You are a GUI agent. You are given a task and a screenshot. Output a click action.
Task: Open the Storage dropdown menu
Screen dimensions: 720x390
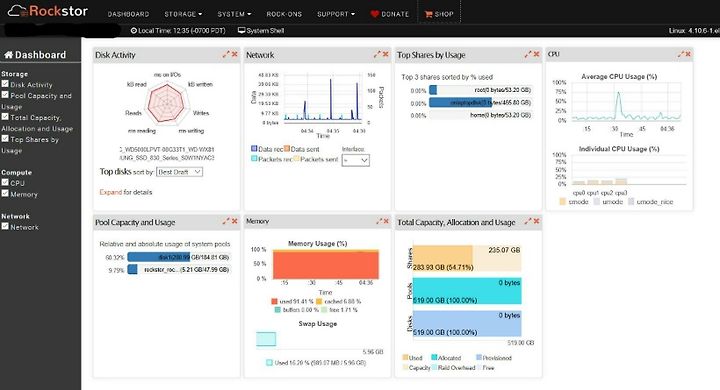(183, 14)
